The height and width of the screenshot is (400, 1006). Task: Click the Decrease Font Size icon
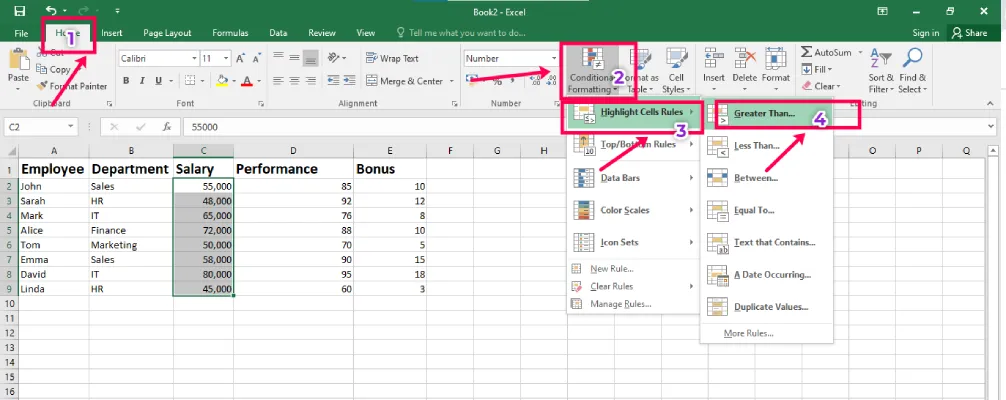[256, 58]
